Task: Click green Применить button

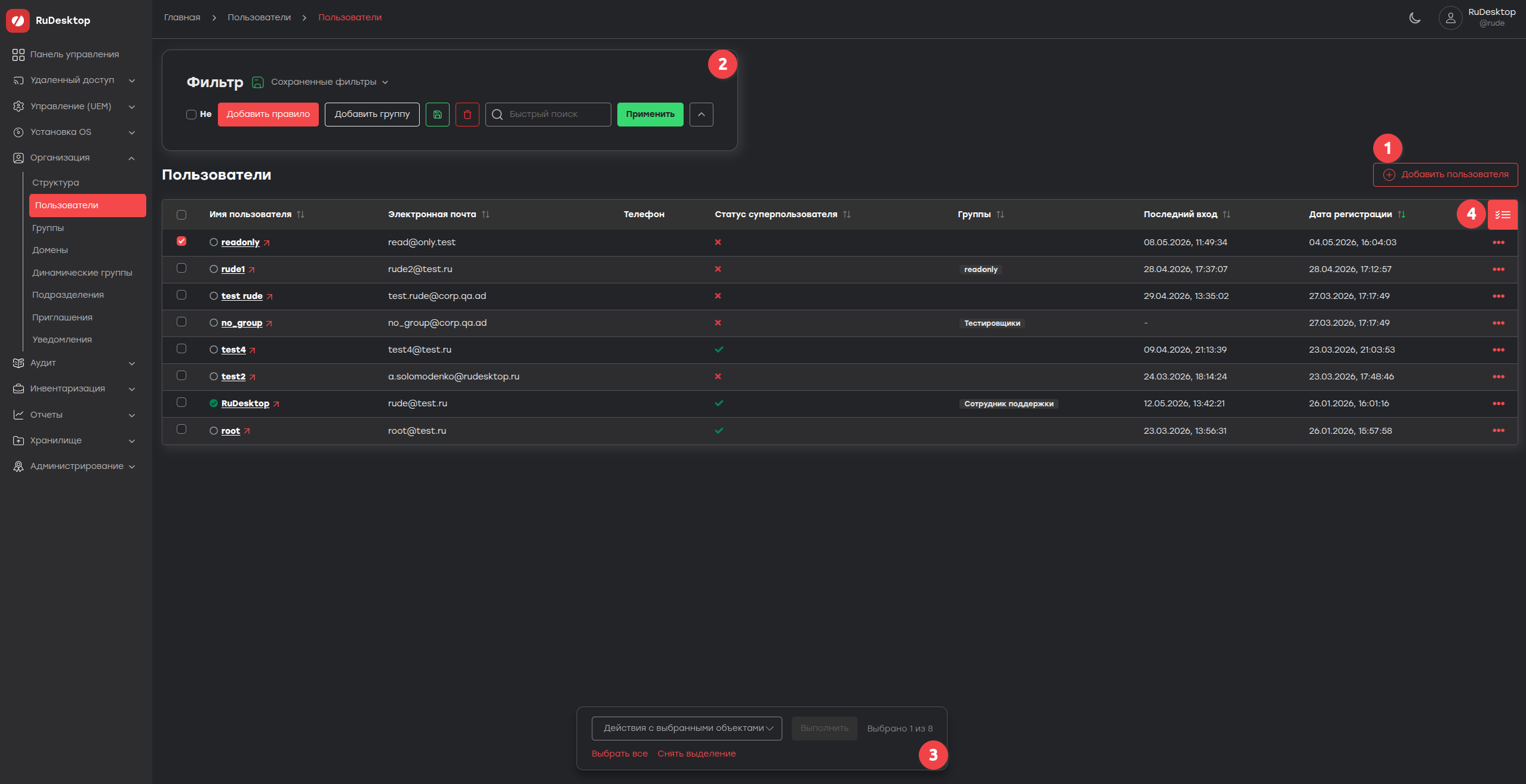Action: 650,115
